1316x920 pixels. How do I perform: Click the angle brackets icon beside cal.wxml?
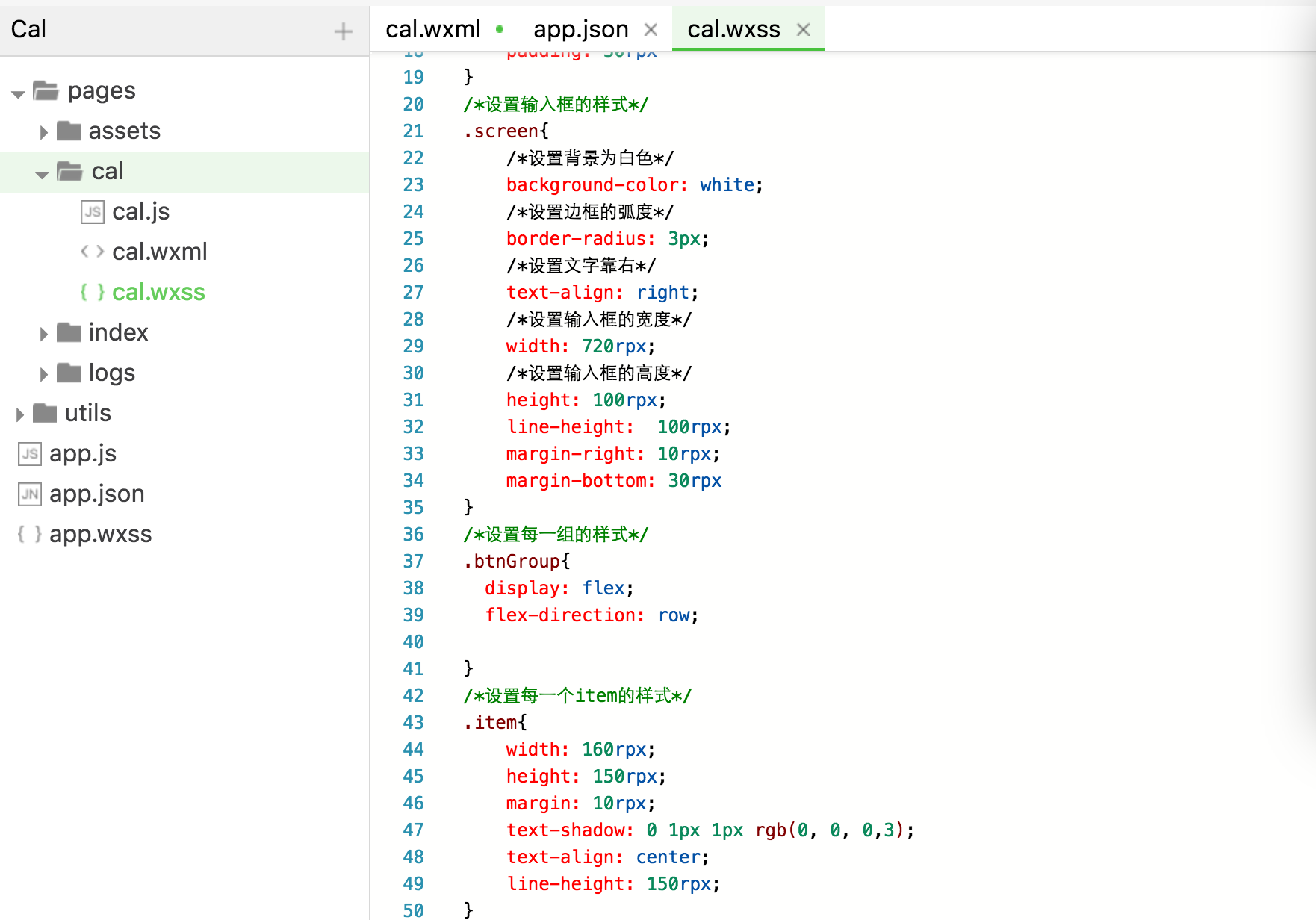tap(93, 252)
